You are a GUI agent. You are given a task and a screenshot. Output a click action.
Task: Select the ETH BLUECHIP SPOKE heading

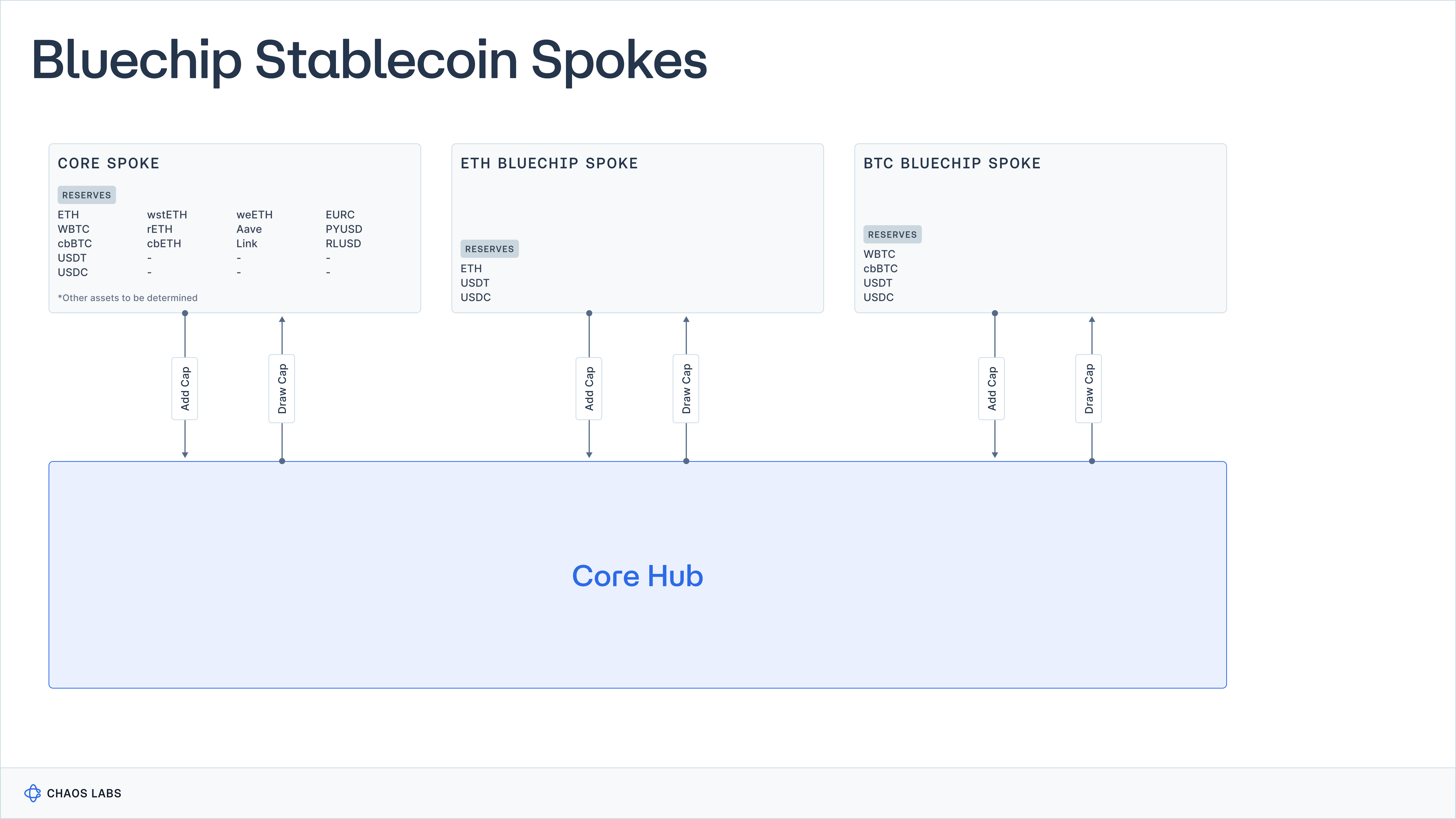coord(549,163)
